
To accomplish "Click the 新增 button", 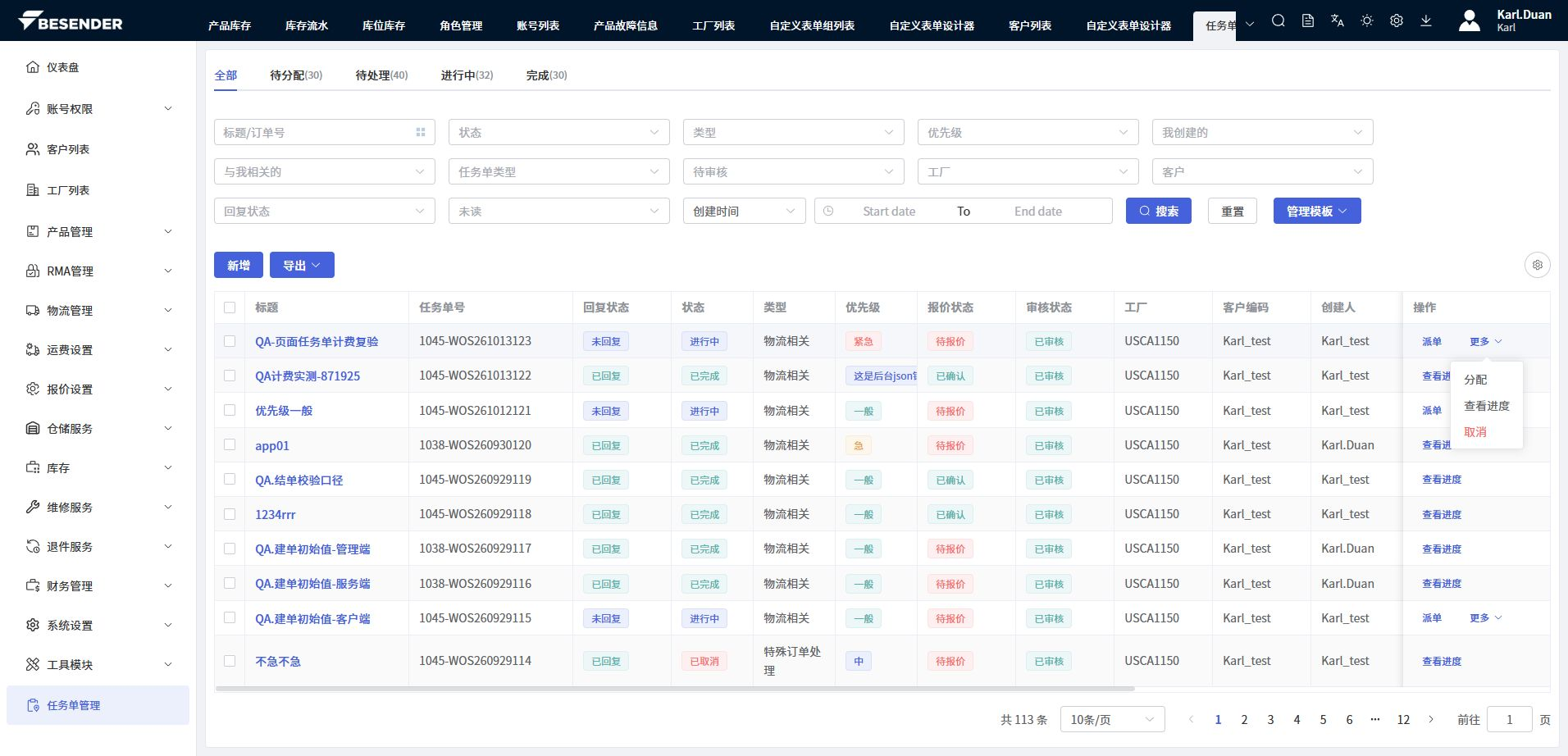I will click(238, 265).
